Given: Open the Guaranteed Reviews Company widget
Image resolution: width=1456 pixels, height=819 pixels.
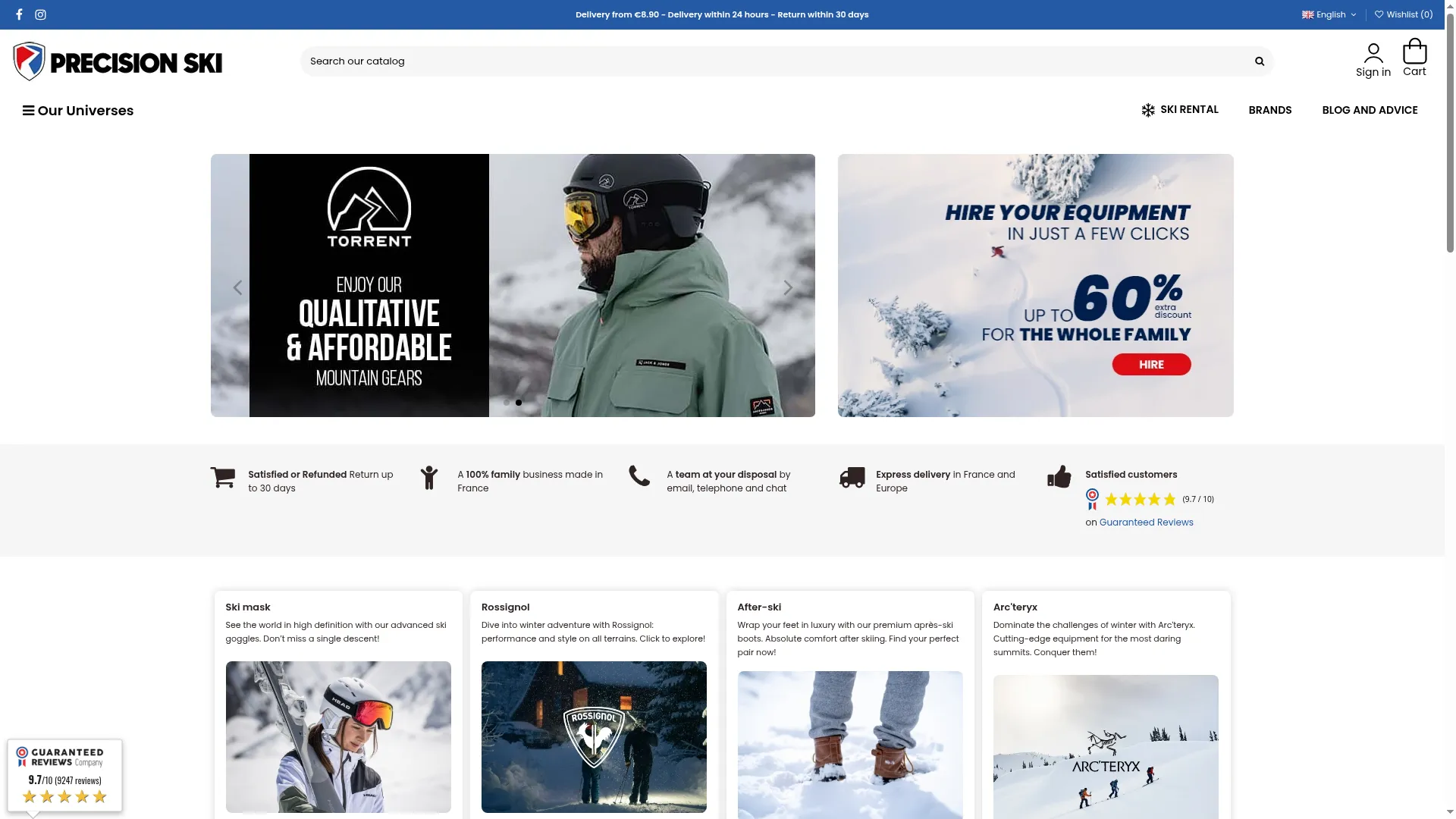Looking at the screenshot, I should [65, 776].
